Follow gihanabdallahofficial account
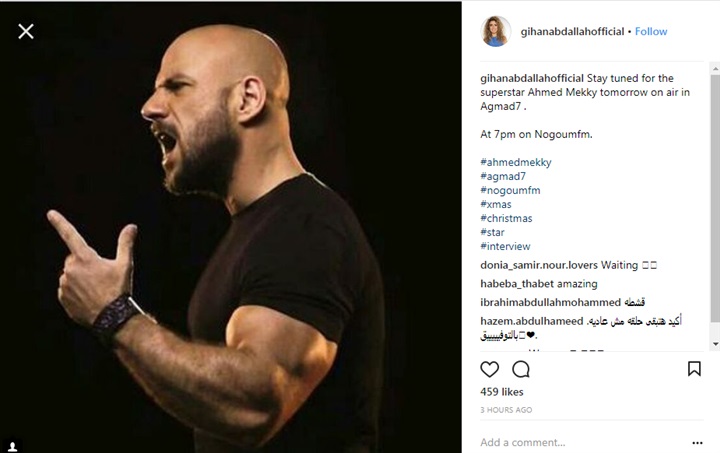This screenshot has height=453, width=720. click(x=651, y=32)
